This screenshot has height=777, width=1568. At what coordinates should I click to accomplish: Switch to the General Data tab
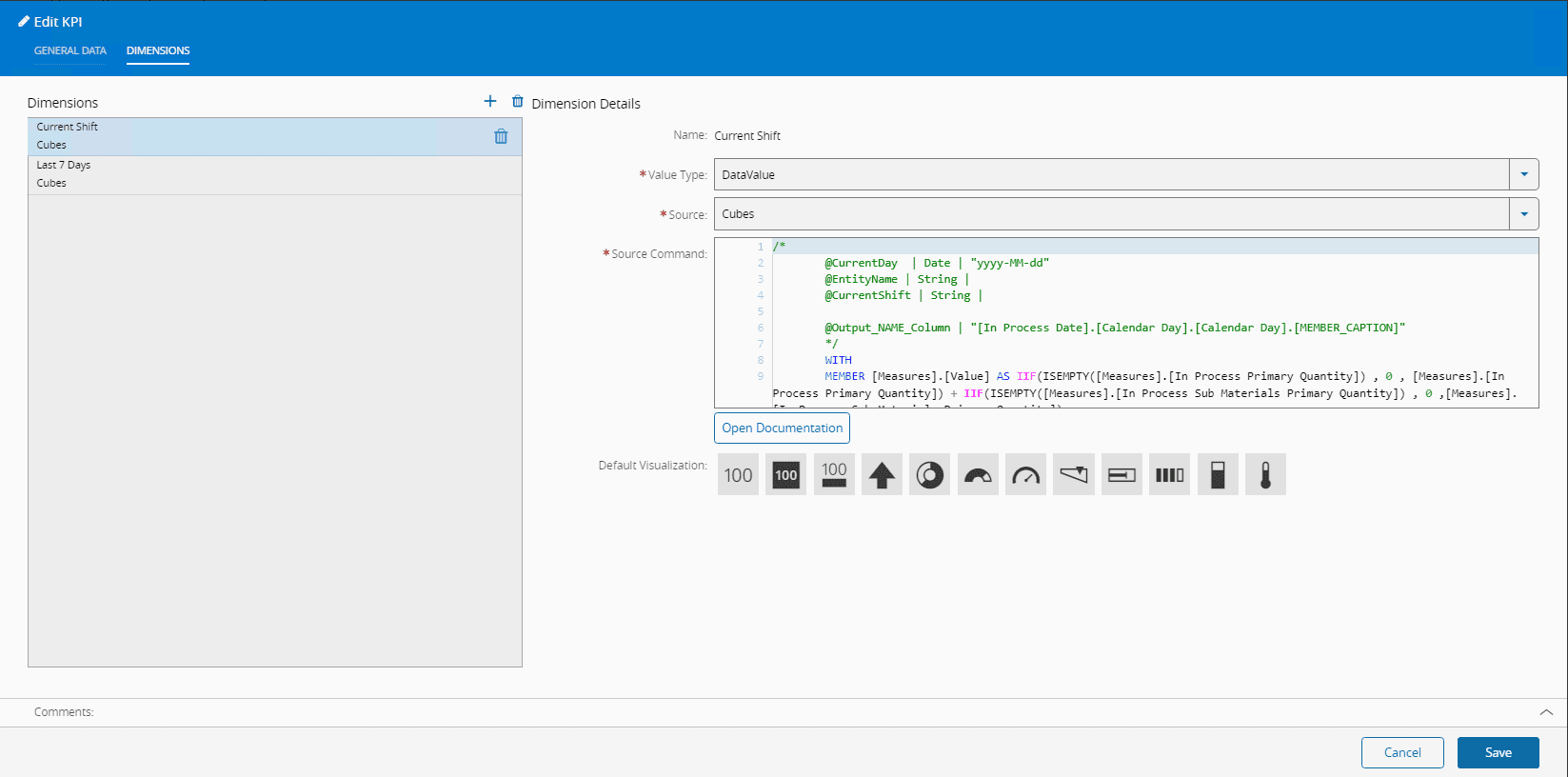pyautogui.click(x=70, y=50)
